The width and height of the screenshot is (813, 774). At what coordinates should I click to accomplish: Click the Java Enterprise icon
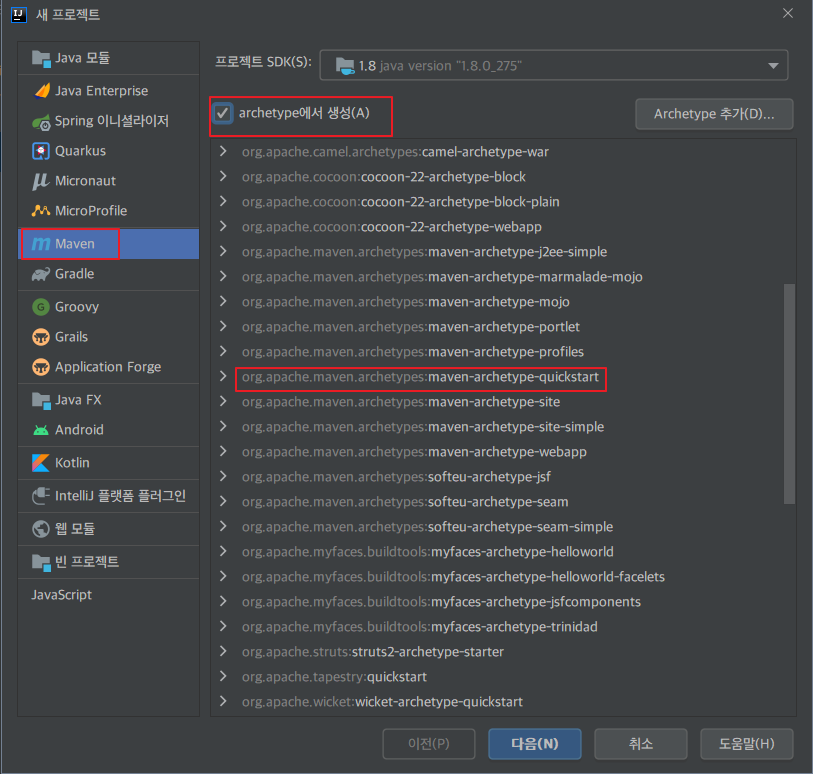[x=41, y=91]
